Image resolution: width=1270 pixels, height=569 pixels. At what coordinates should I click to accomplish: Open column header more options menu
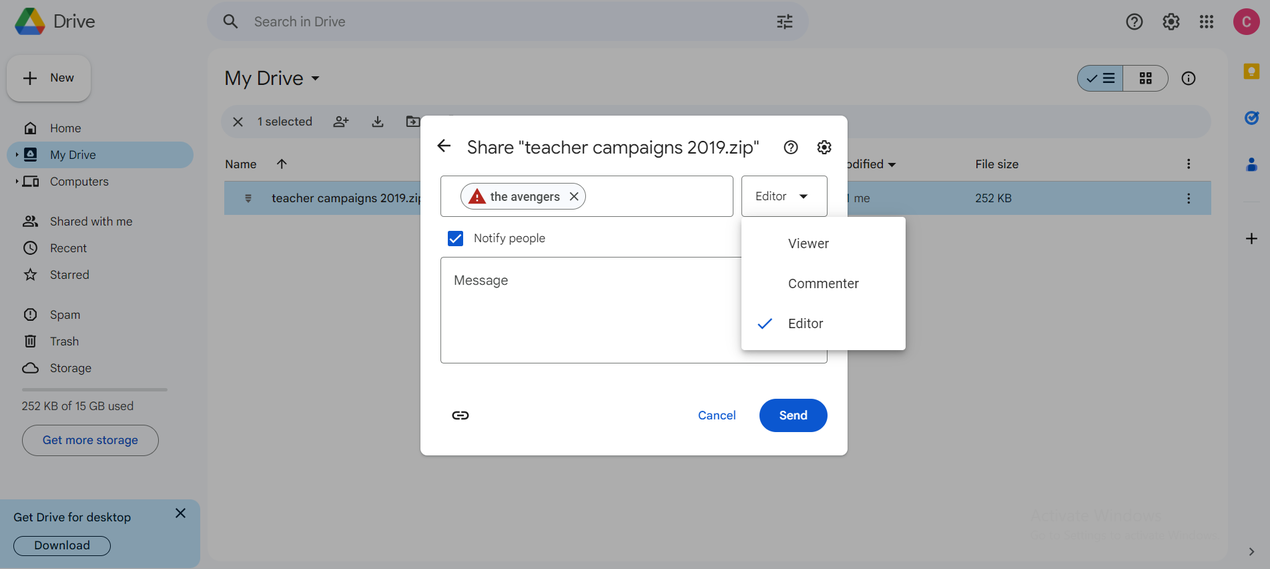pyautogui.click(x=1188, y=164)
